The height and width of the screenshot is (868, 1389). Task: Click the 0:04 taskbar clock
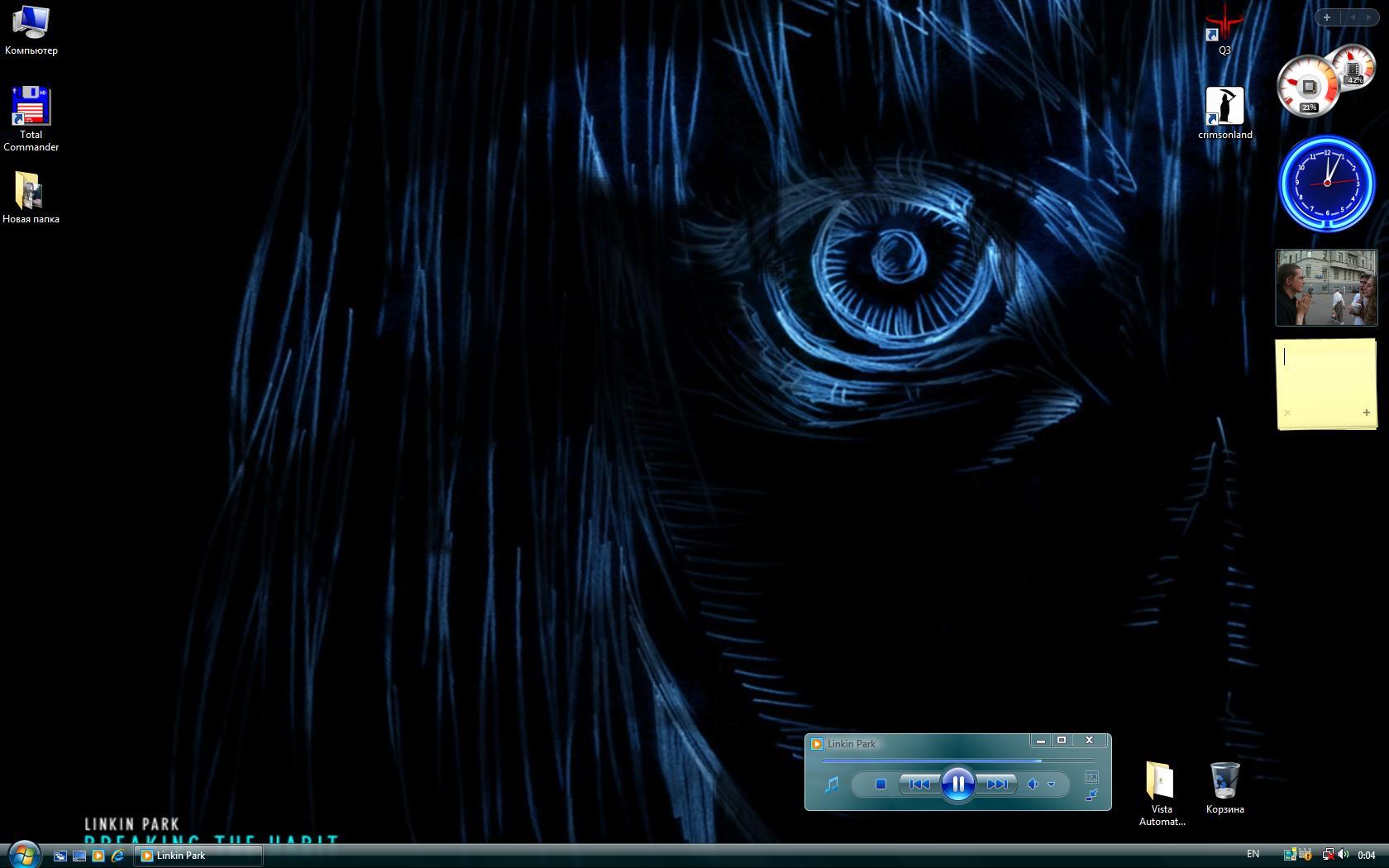[x=1367, y=856]
